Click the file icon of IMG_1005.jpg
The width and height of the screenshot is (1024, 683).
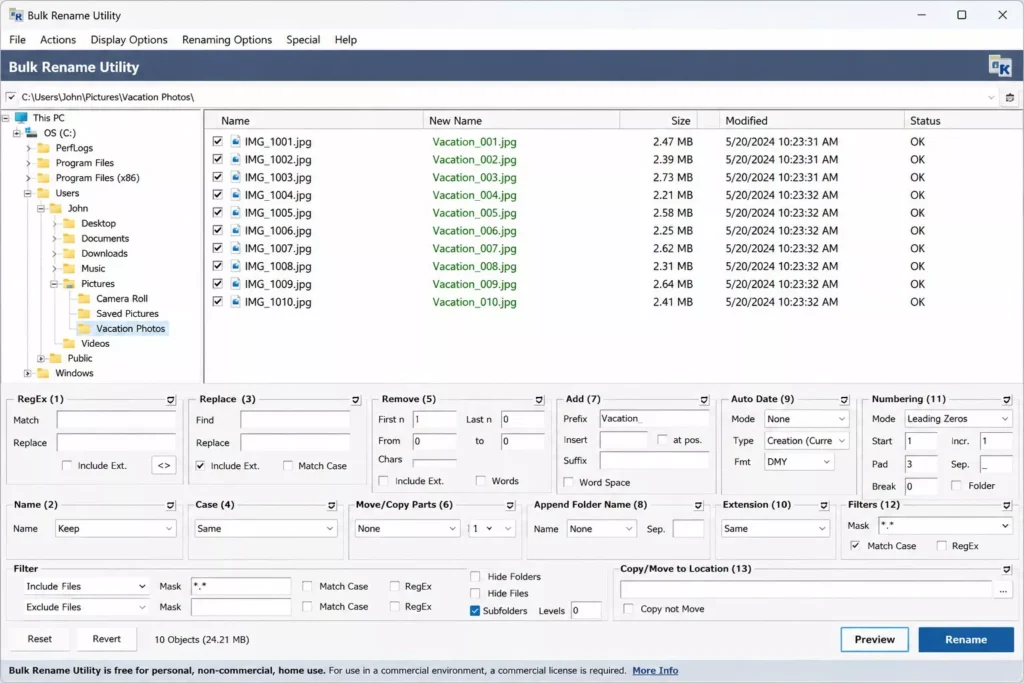(236, 212)
